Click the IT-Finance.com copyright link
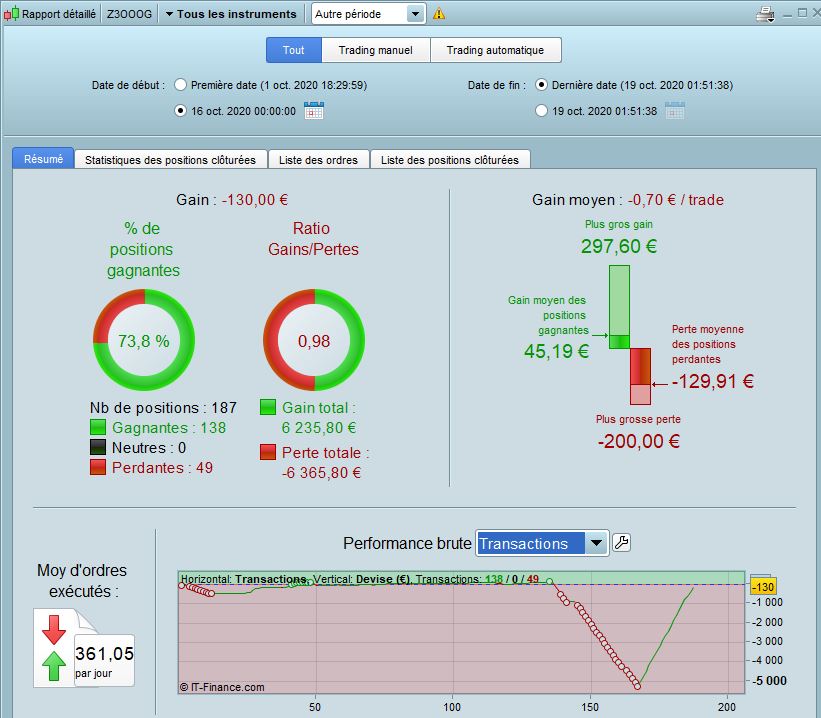The height and width of the screenshot is (718, 821). click(x=222, y=687)
